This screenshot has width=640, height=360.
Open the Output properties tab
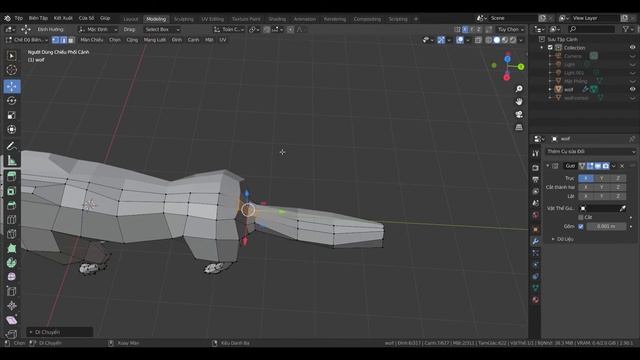536,180
